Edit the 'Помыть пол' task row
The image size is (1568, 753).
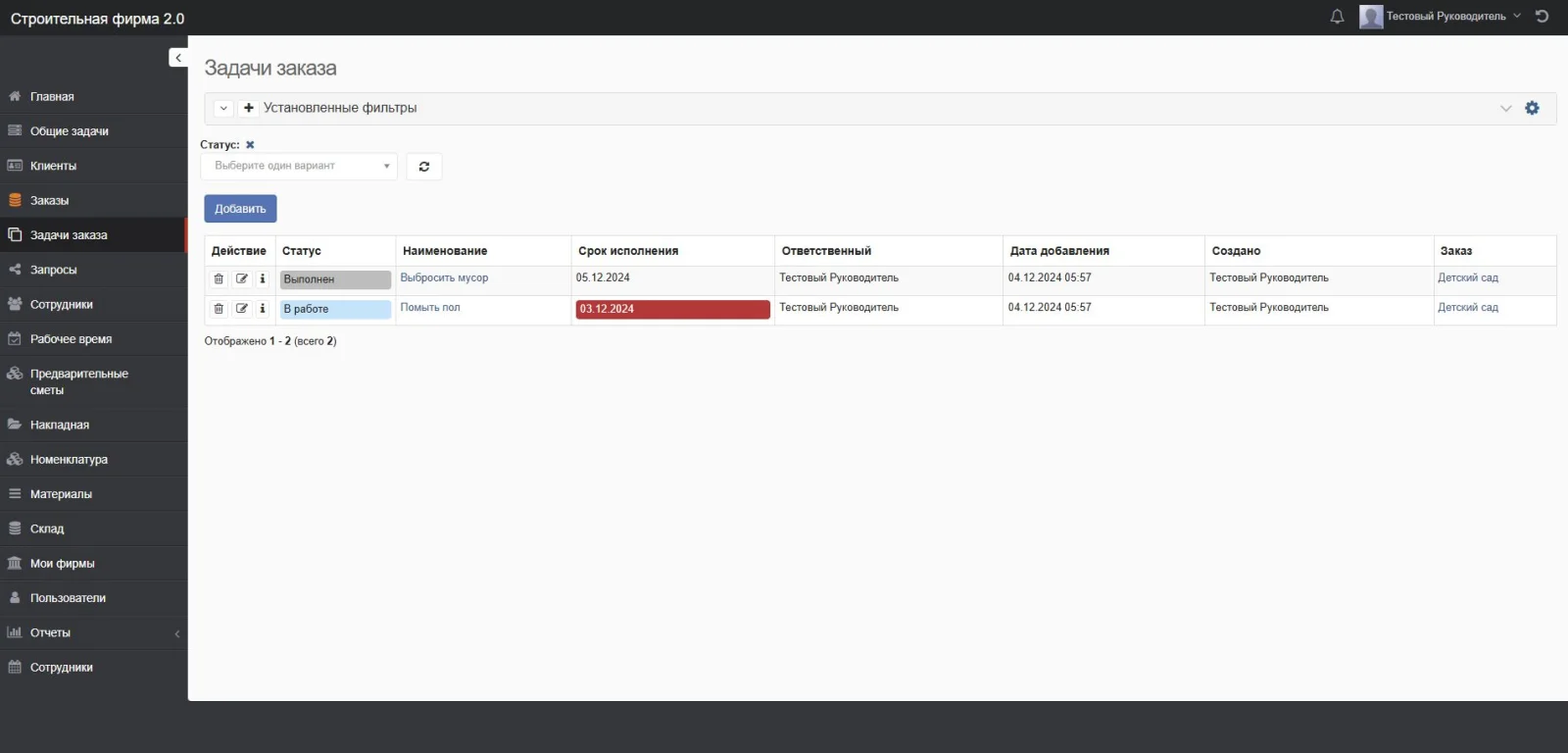coord(241,309)
